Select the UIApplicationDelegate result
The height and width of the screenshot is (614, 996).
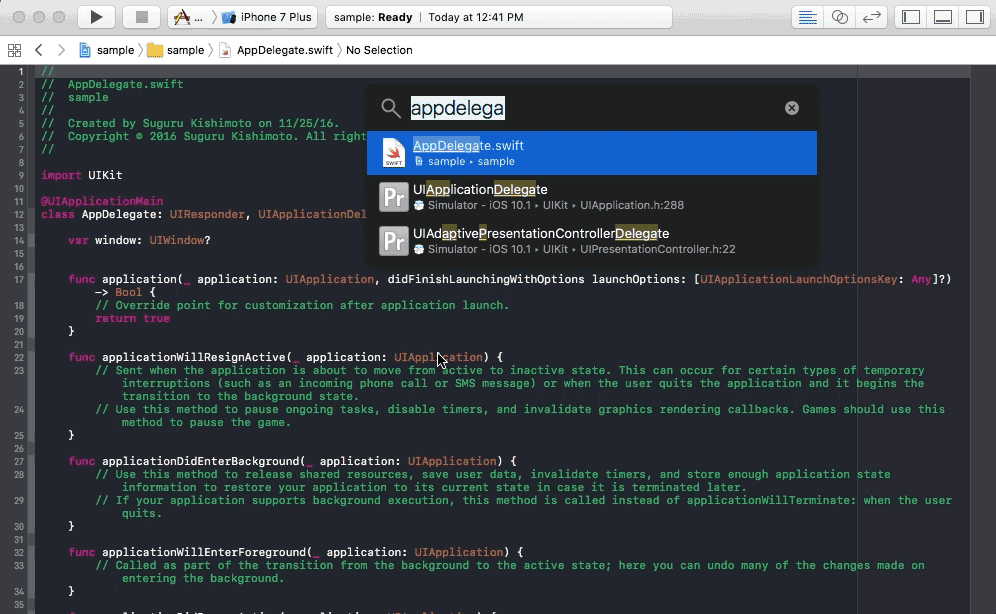(x=592, y=197)
